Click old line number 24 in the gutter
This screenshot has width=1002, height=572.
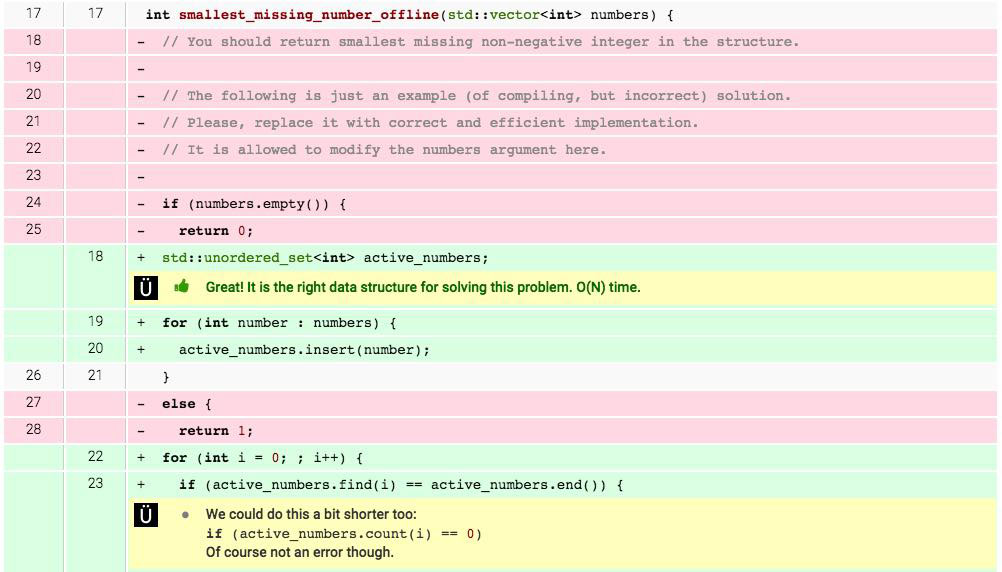(x=33, y=204)
